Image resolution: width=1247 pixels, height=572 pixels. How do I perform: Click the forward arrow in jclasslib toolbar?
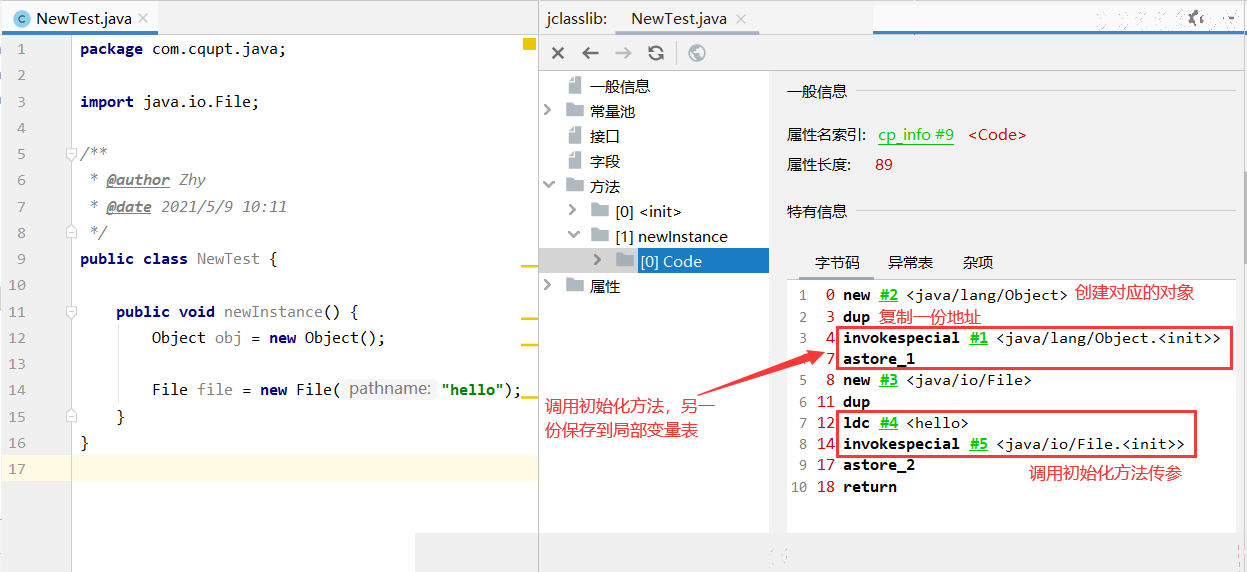click(x=623, y=53)
